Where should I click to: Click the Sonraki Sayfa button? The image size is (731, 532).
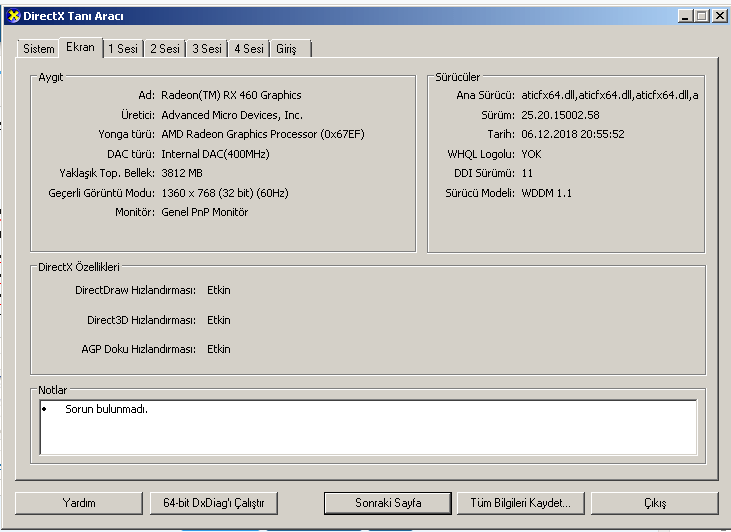click(388, 503)
